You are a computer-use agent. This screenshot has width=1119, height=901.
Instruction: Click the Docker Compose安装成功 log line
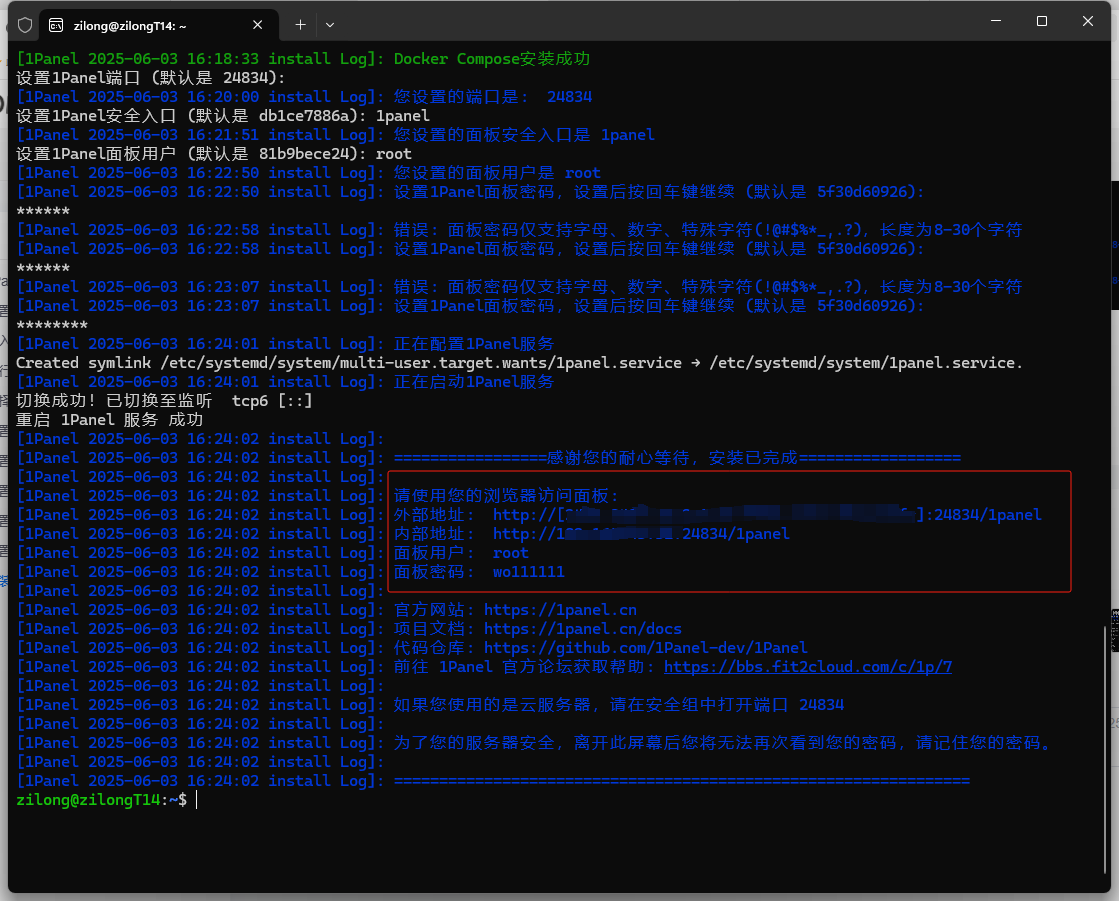(x=303, y=58)
